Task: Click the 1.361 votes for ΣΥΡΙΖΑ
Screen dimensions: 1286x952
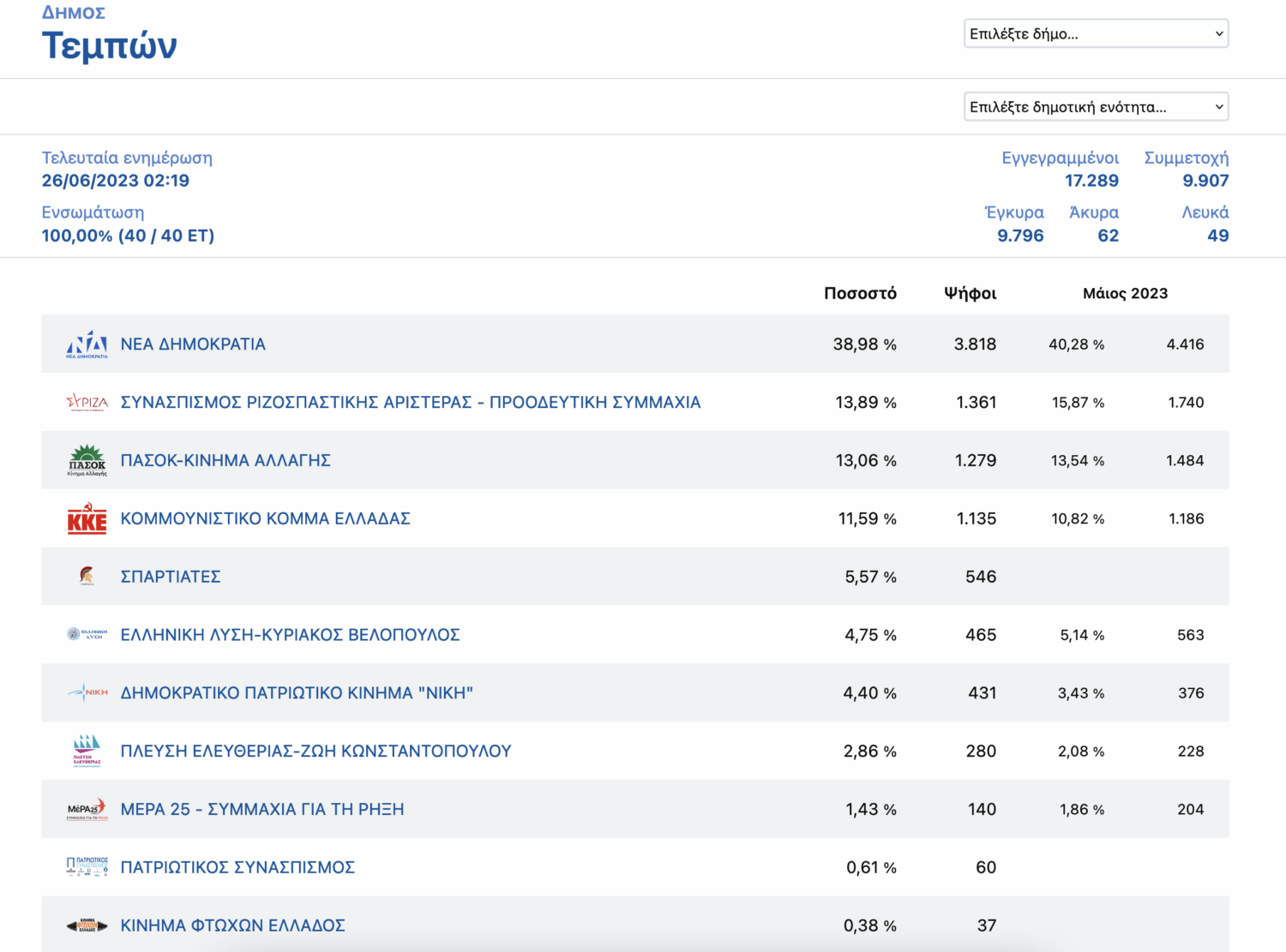Action: click(x=977, y=403)
